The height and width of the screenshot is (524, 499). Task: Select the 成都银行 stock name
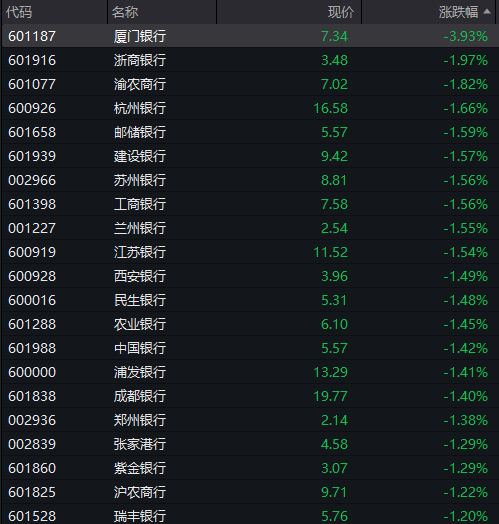(x=140, y=396)
